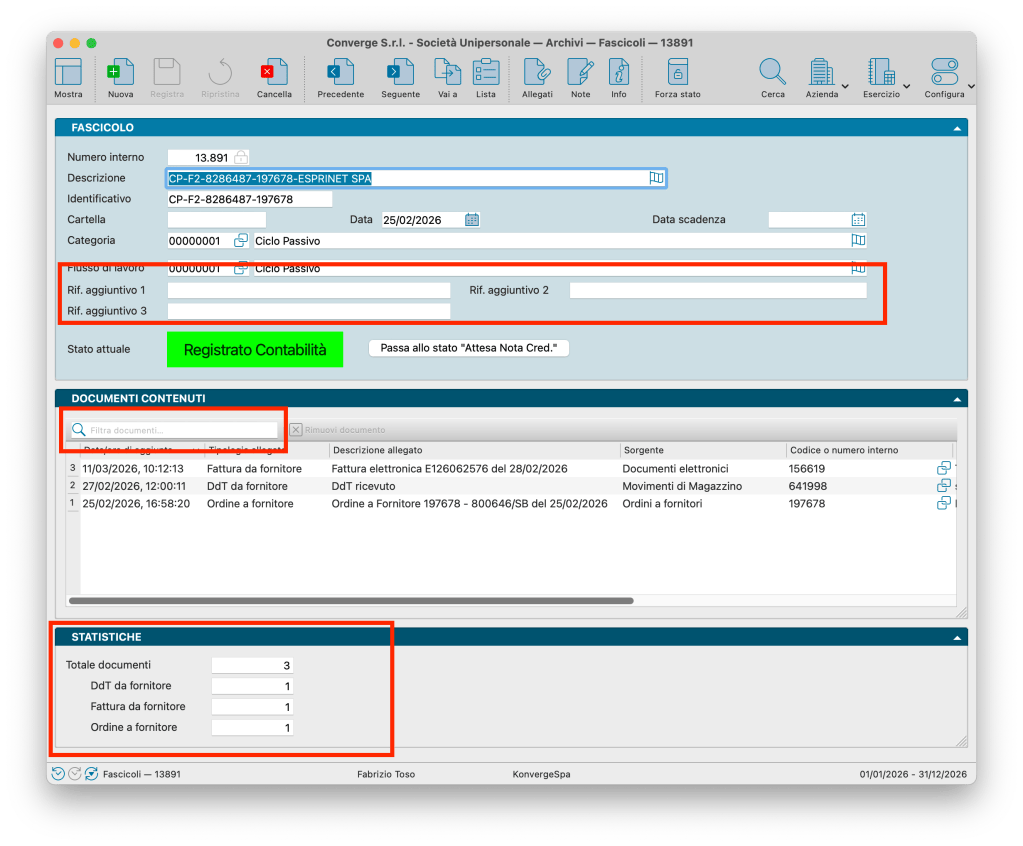1023x846 pixels.
Task: Click the Rif. aggiuntivo 2 field
Action: [x=718, y=290]
